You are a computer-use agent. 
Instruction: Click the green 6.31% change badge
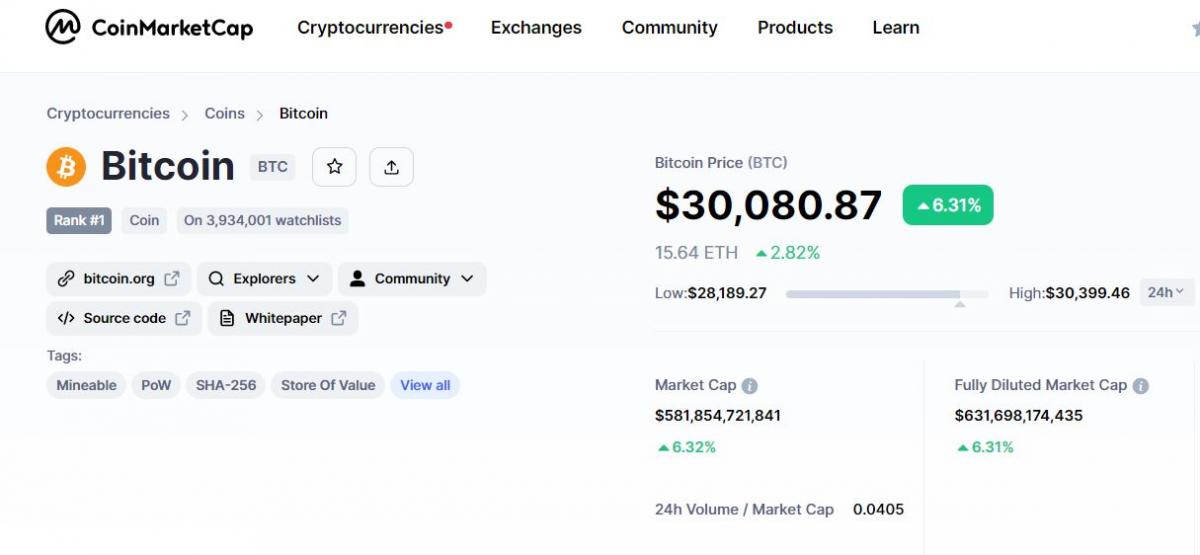coord(948,205)
